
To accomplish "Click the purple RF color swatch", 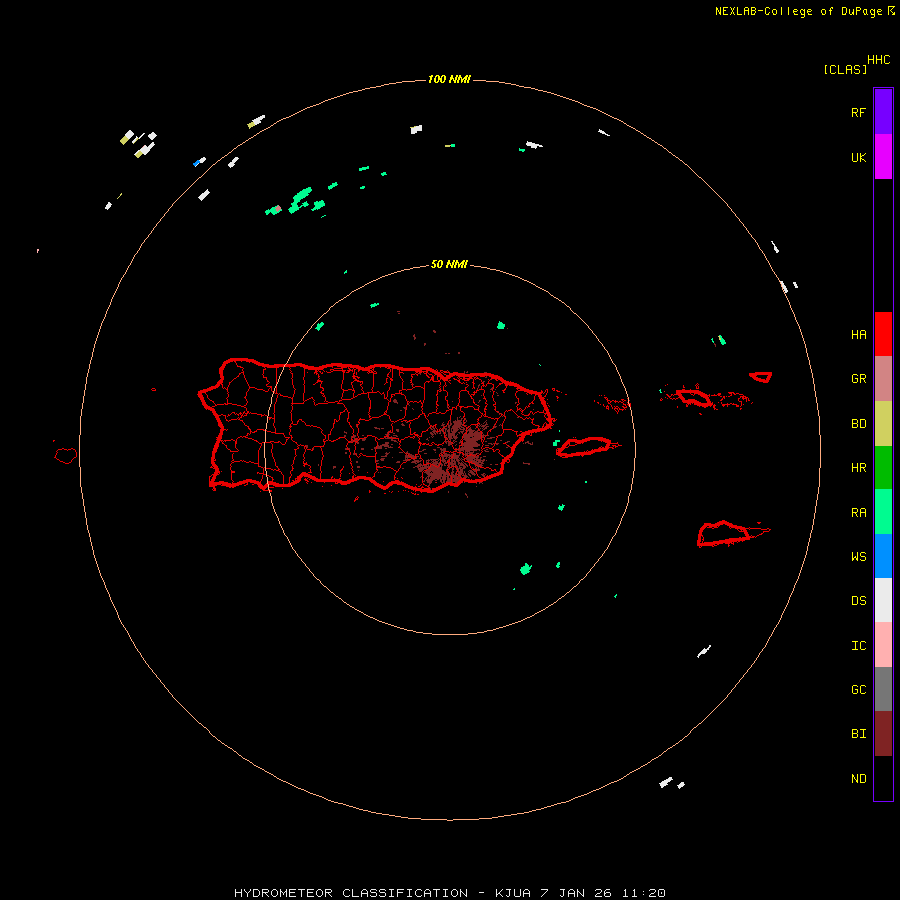I will 883,111.
